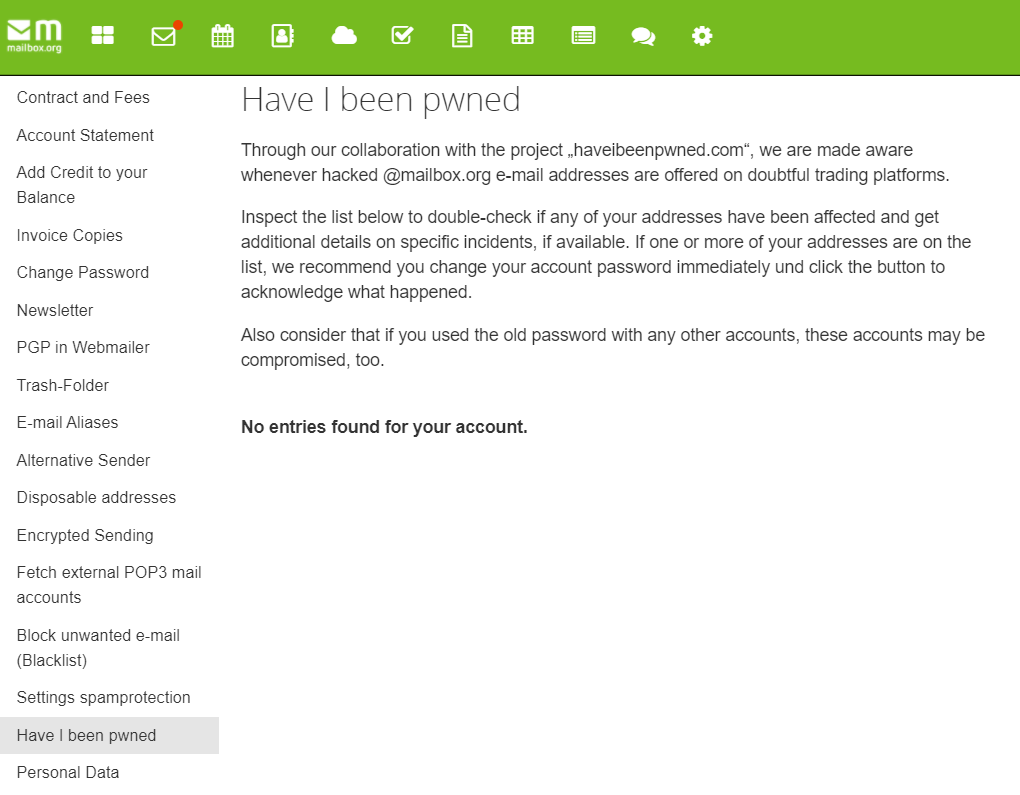Open PGP in Webmailer settings

[x=83, y=348]
